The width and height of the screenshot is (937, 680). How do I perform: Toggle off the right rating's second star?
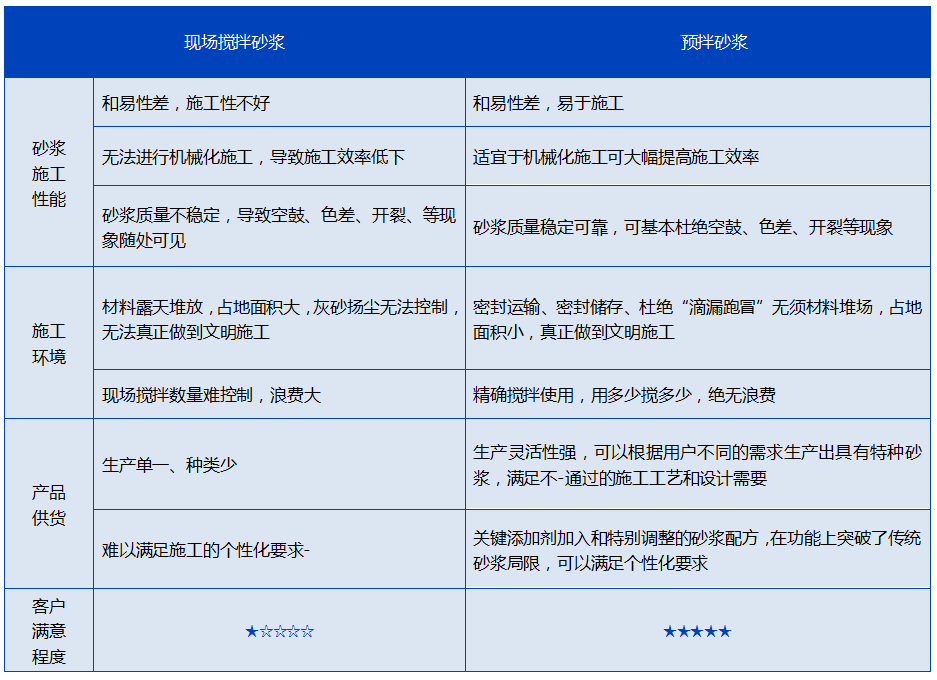[684, 631]
